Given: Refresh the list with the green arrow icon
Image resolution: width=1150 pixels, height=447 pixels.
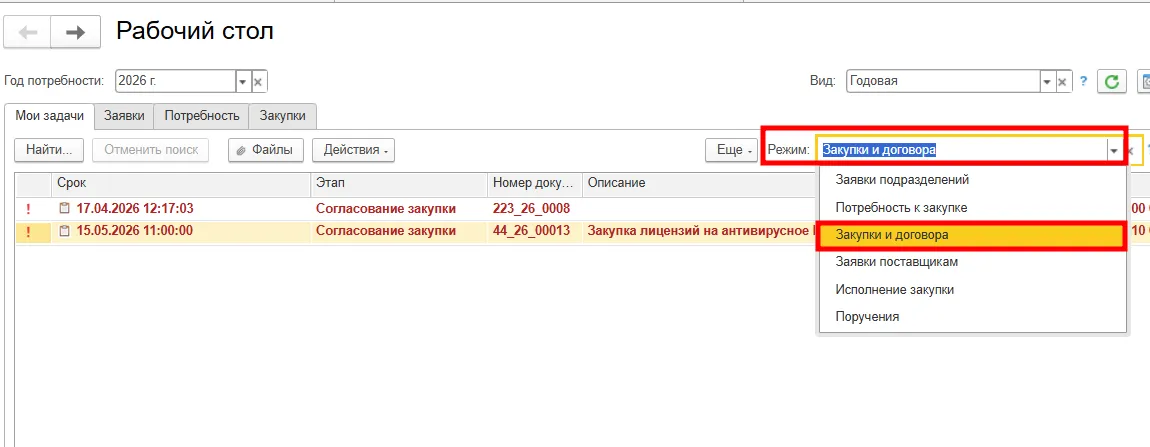Looking at the screenshot, I should (1111, 81).
